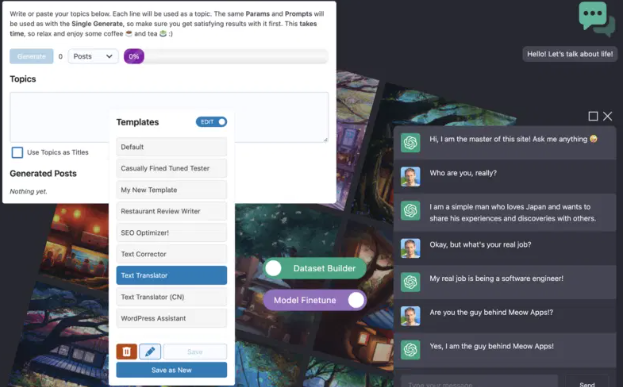623x387 pixels.
Task: Close the chatbot window with X
Action: [x=608, y=116]
